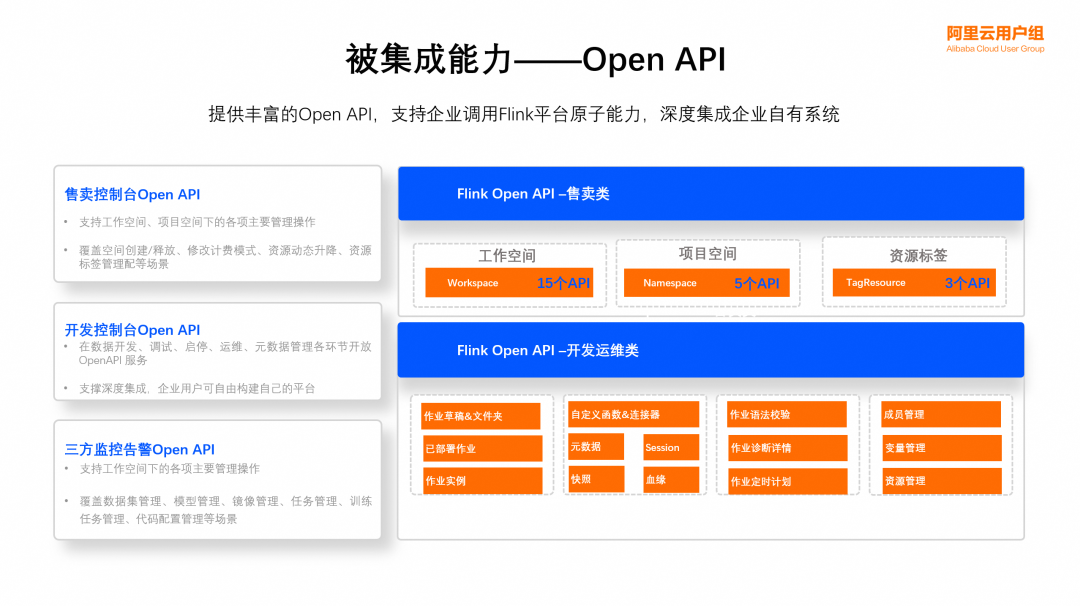
Task: Select the 作业草稿&文件夹 box
Action: [x=481, y=416]
